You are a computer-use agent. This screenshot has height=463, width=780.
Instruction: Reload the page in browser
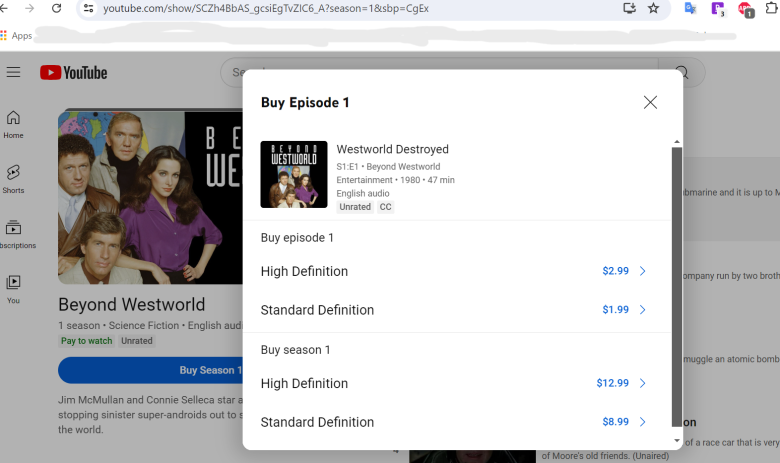[x=56, y=8]
